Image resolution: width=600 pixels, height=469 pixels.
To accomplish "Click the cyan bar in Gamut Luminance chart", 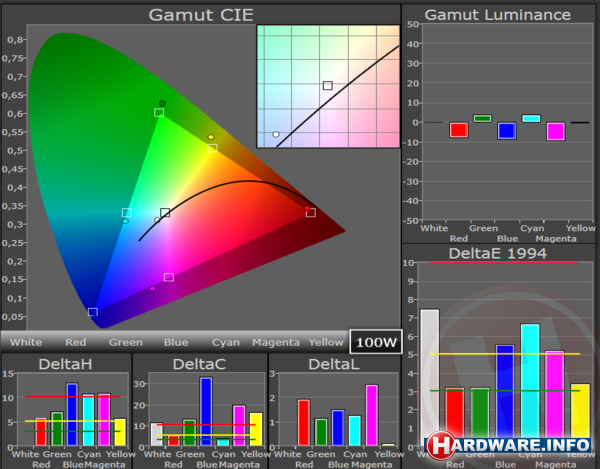I will coord(531,118).
